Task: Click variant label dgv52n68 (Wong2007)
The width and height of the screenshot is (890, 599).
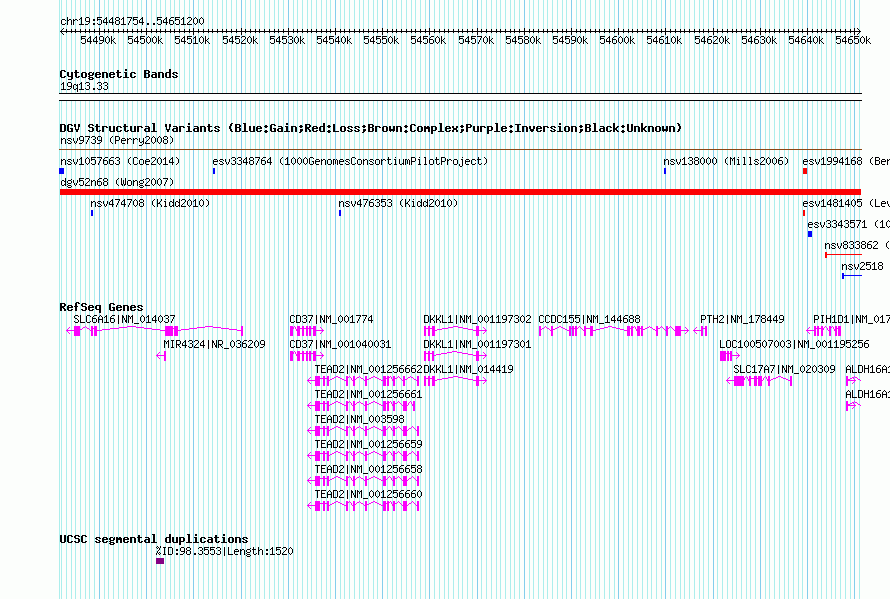Action: point(117,182)
